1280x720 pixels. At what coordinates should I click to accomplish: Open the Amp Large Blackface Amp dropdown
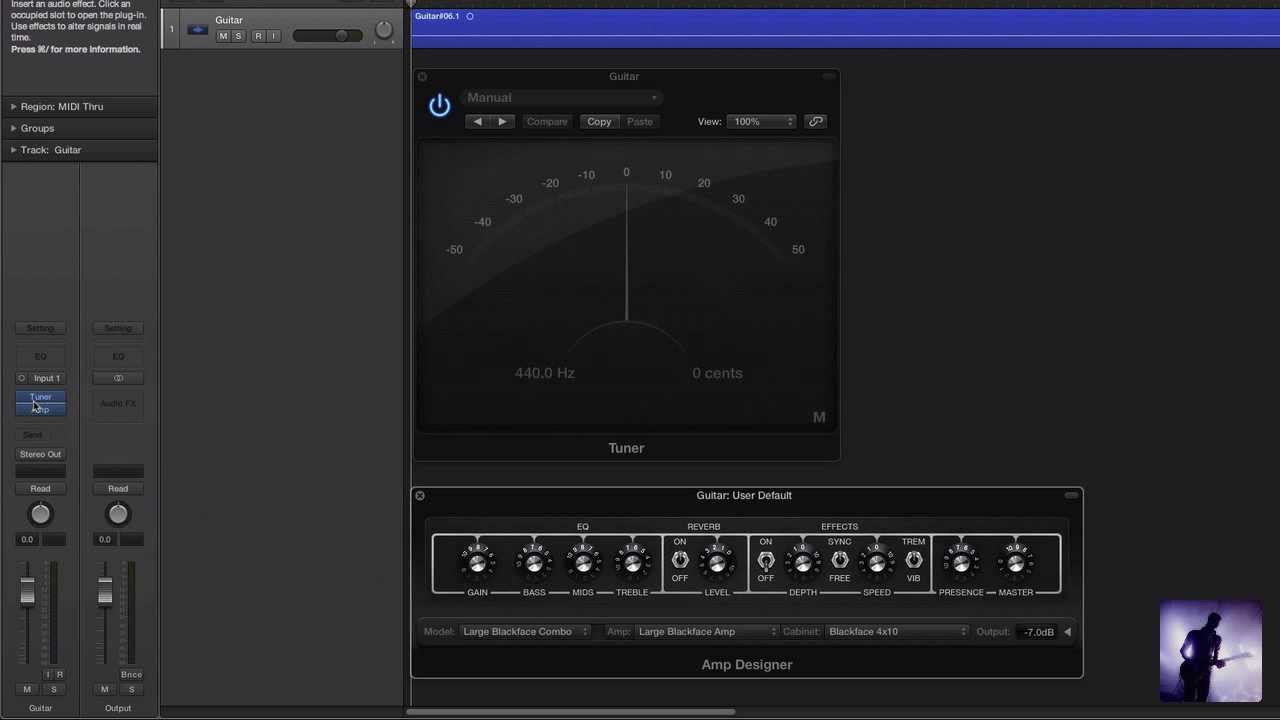[x=707, y=632]
